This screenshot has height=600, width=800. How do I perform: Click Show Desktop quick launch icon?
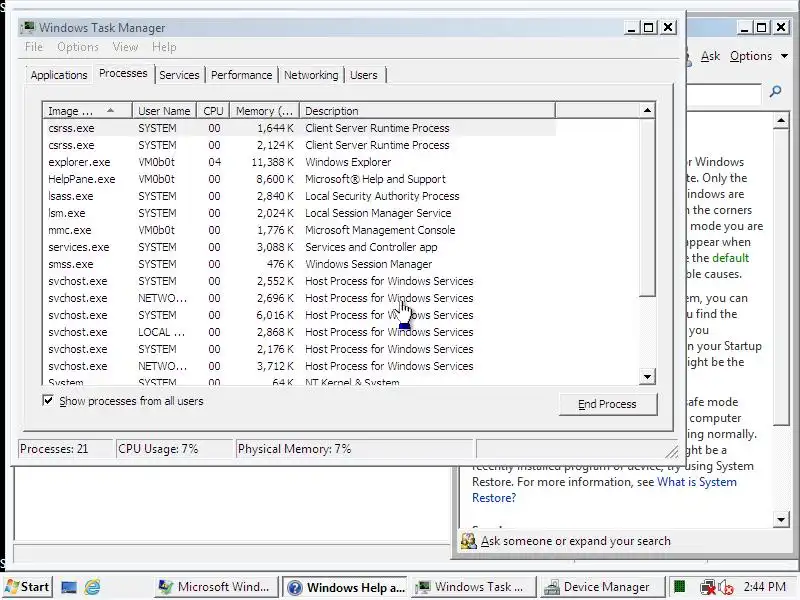pyautogui.click(x=69, y=587)
